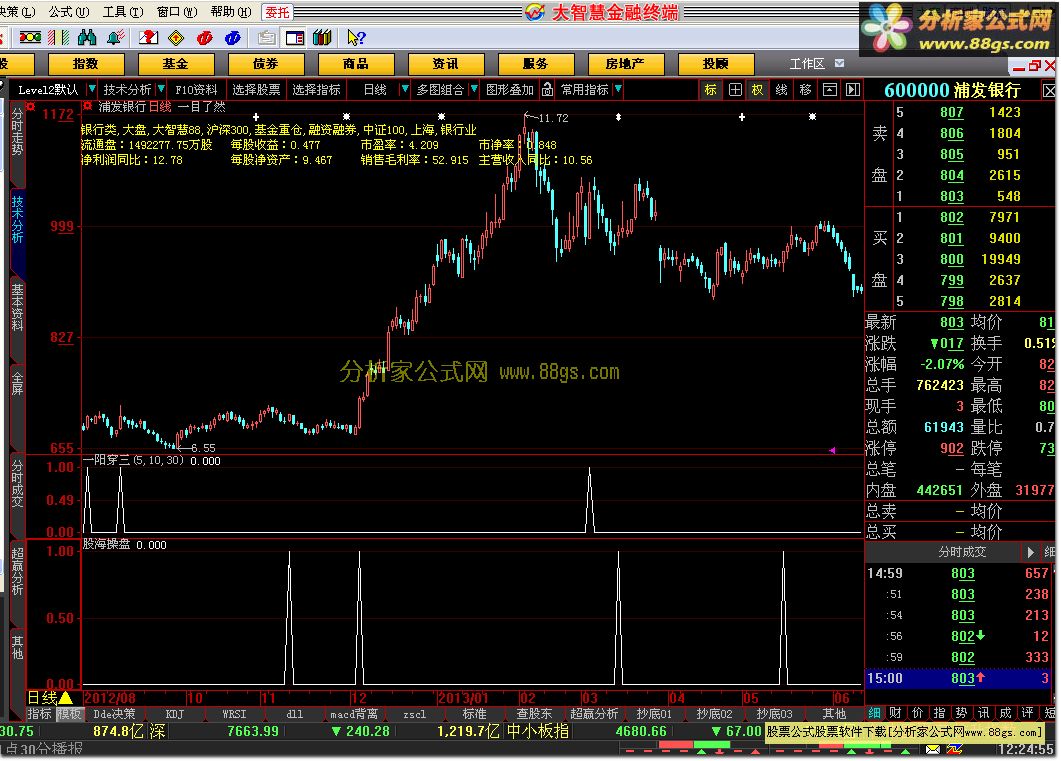Open the 公式(U) menu

coord(68,11)
